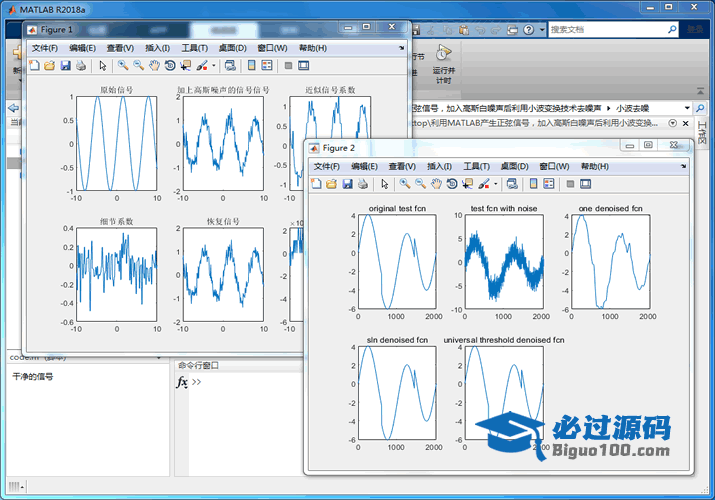This screenshot has height=500, width=715.
Task: Print Figure 2 with the printer icon
Action: click(x=363, y=184)
